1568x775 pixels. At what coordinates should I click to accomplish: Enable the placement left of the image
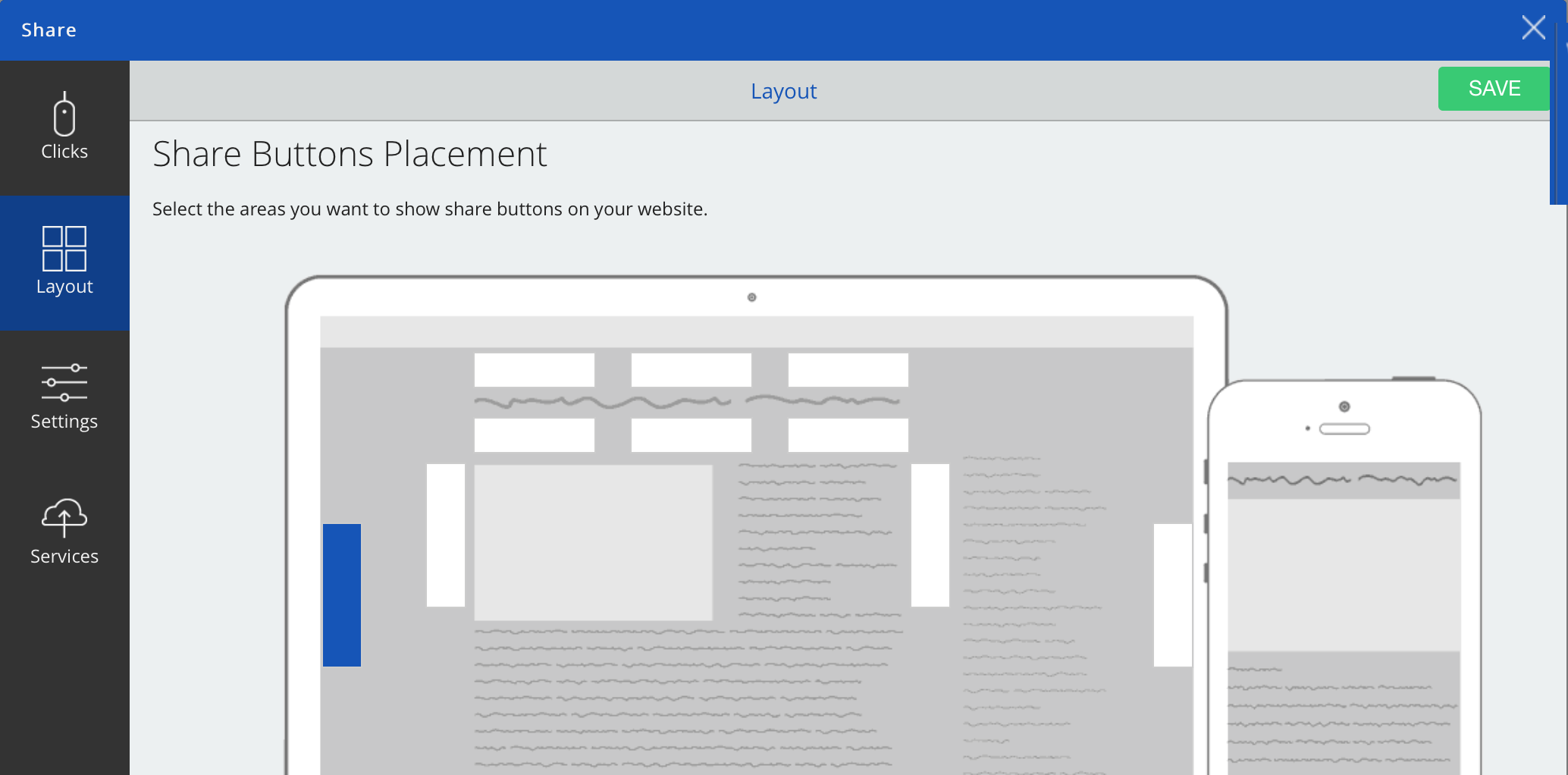pos(446,535)
